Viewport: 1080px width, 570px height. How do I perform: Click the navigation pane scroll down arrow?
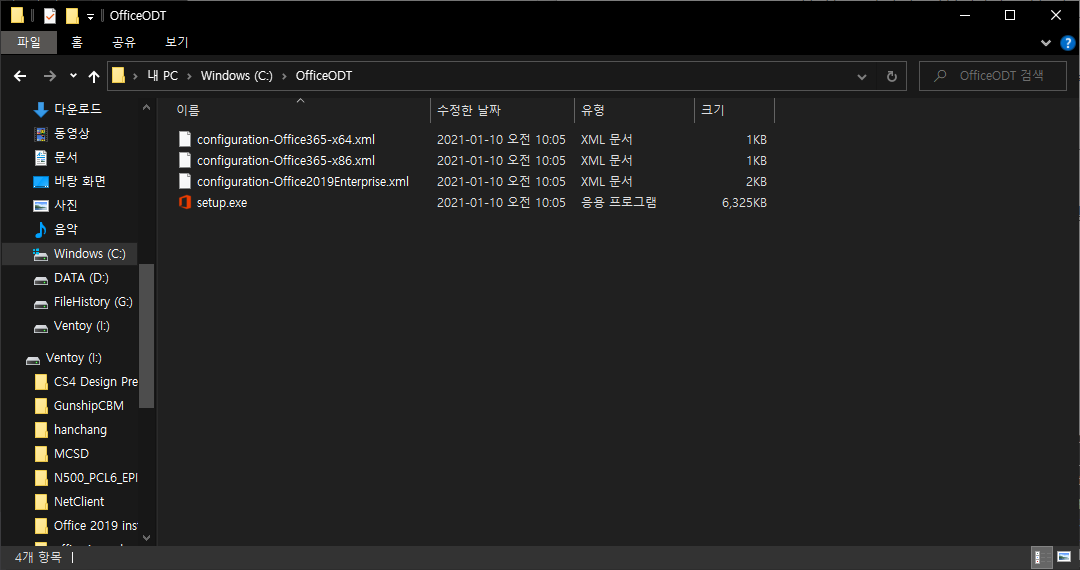coord(146,538)
